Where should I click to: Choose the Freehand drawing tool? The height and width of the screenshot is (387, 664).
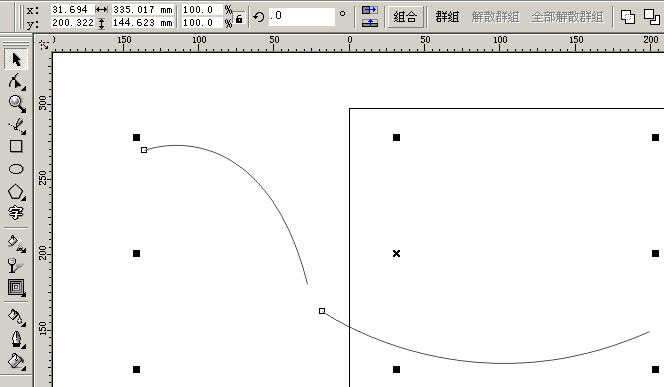(x=16, y=125)
